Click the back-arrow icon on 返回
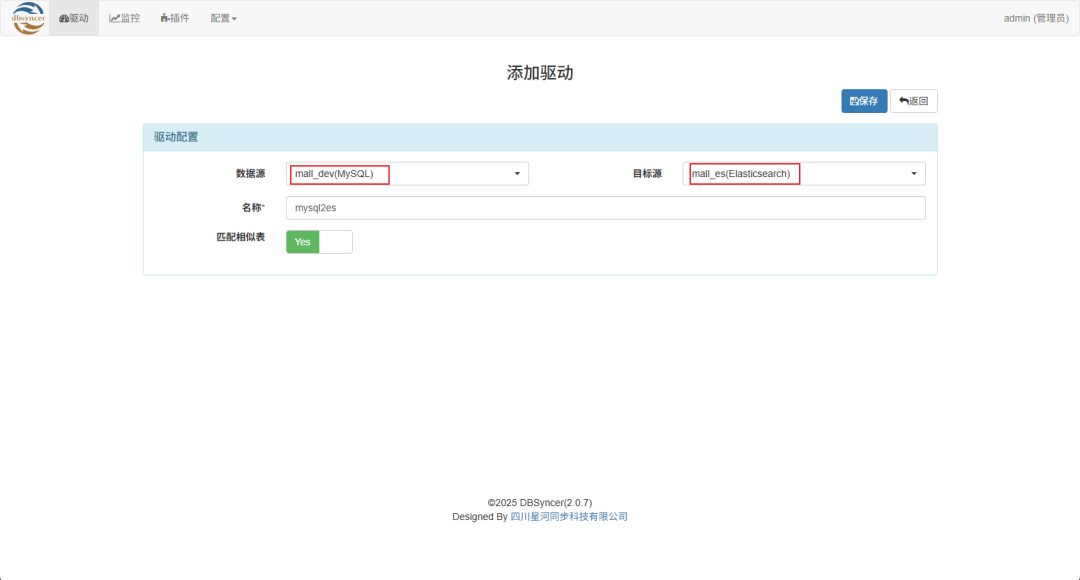Viewport: 1080px width, 580px height. [x=904, y=101]
